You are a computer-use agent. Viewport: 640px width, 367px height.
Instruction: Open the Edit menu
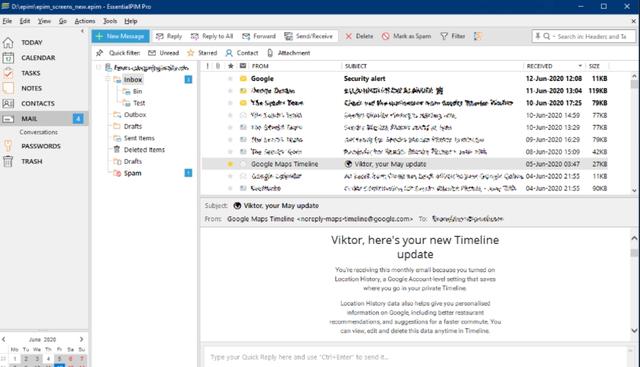(x=25, y=21)
